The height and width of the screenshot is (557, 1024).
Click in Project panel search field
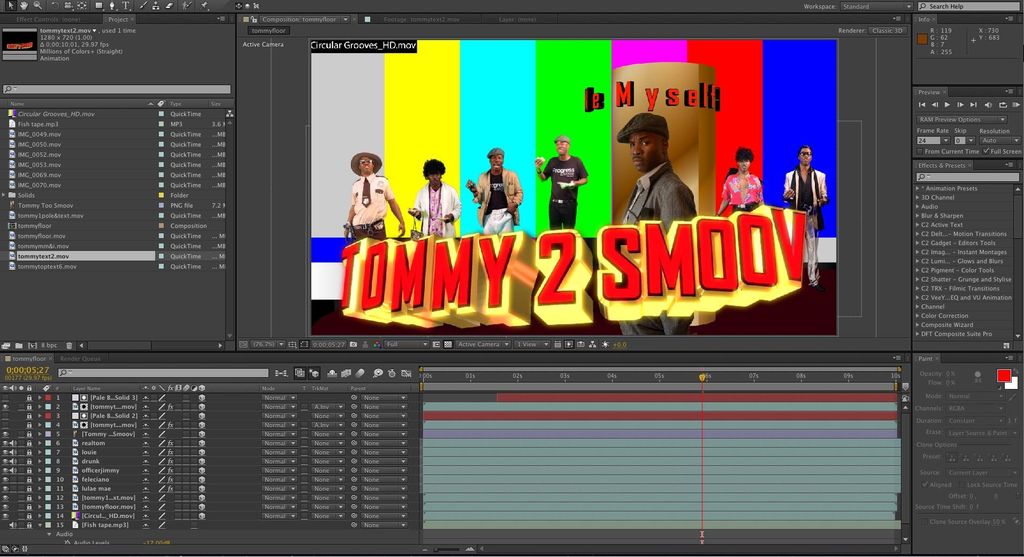click(x=117, y=89)
